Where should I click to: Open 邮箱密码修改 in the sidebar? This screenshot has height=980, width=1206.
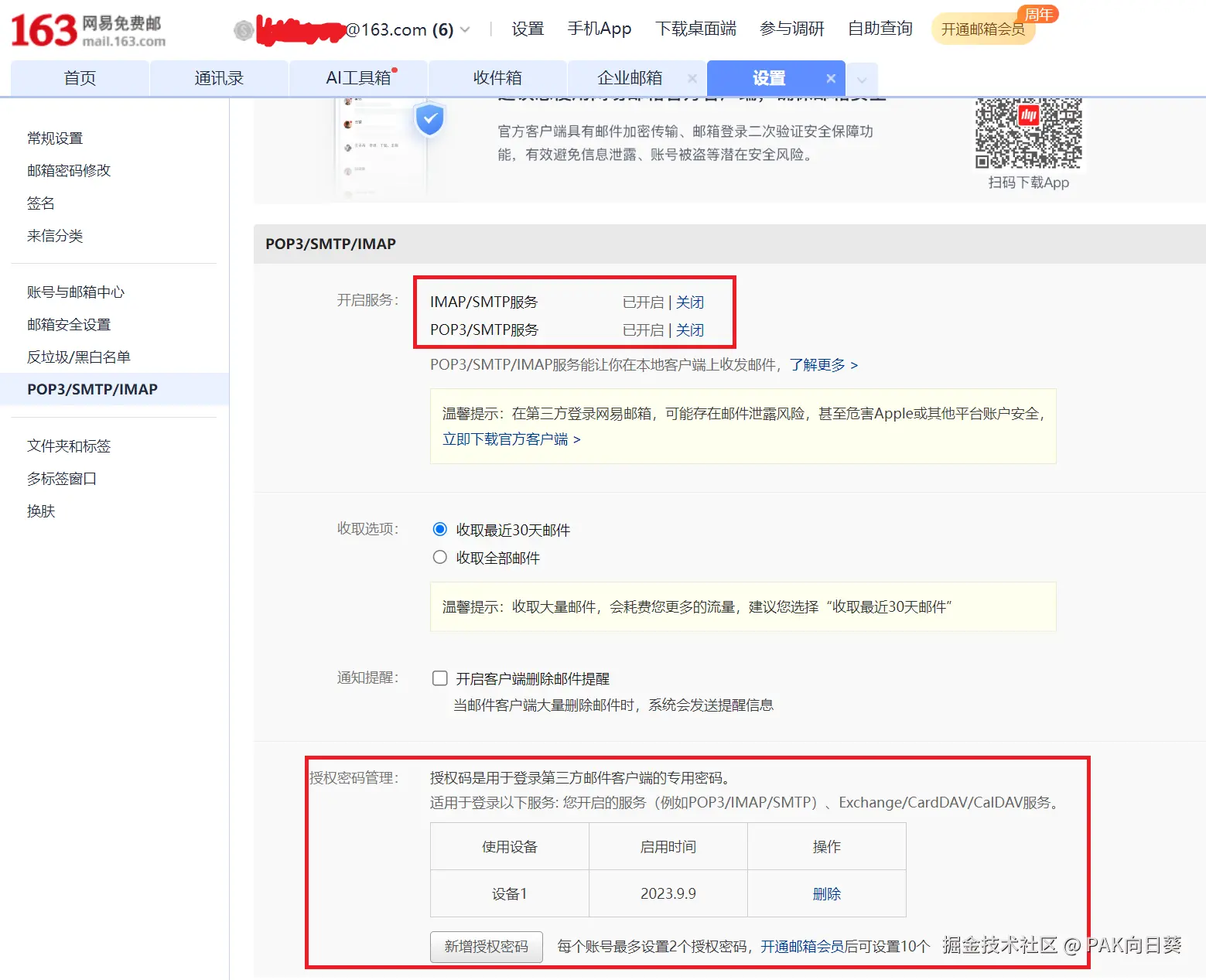pos(69,171)
